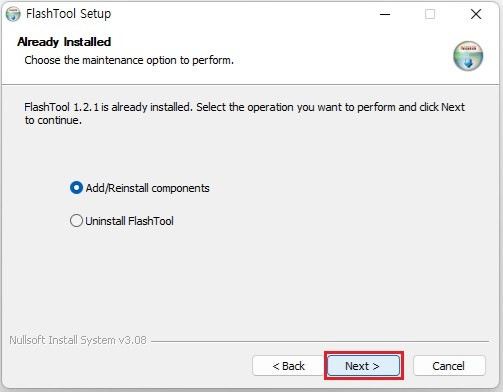Click the "FlashTool Setup" window title
The width and height of the screenshot is (503, 392).
tap(69, 14)
